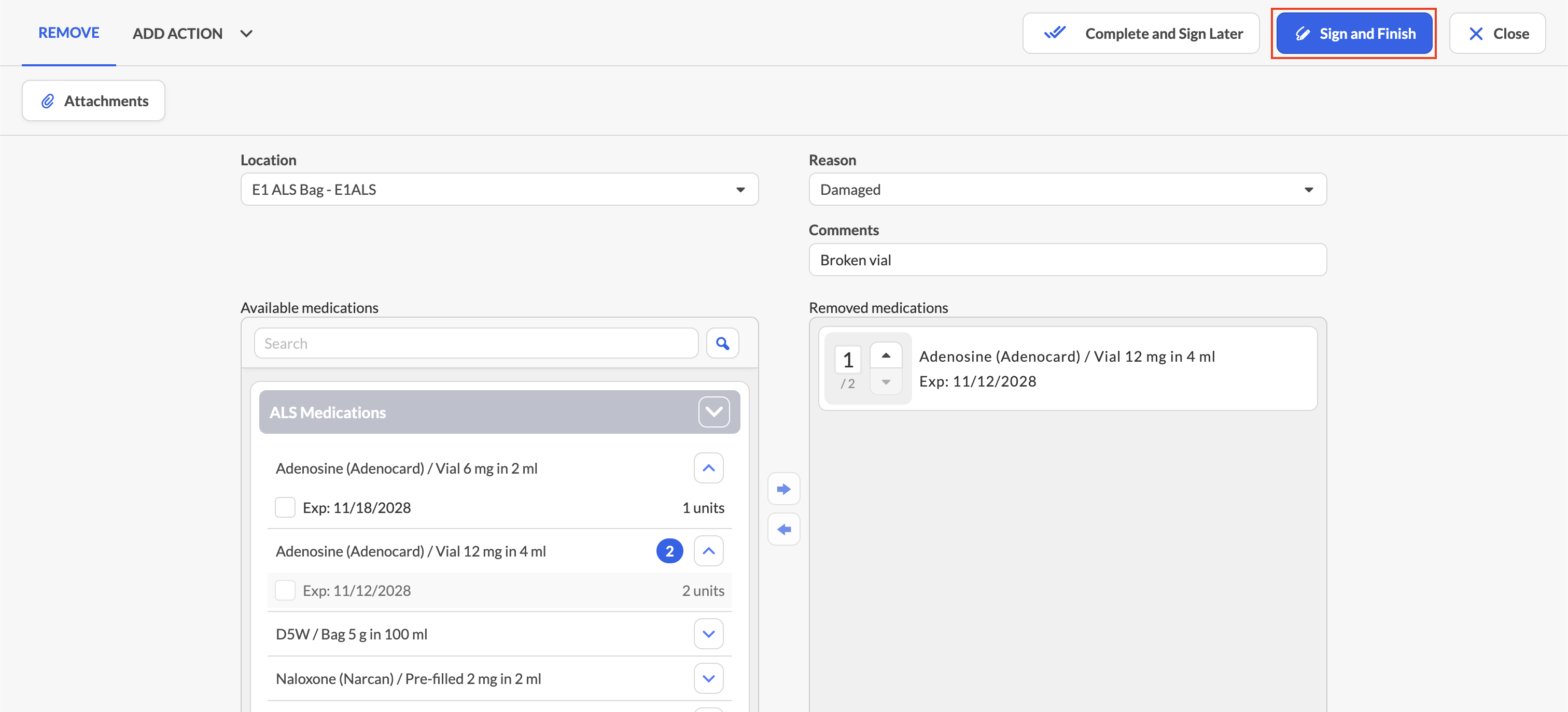1568x712 pixels.
Task: Select removed Adenosine Vial 12 mg entry
Action: (1068, 369)
